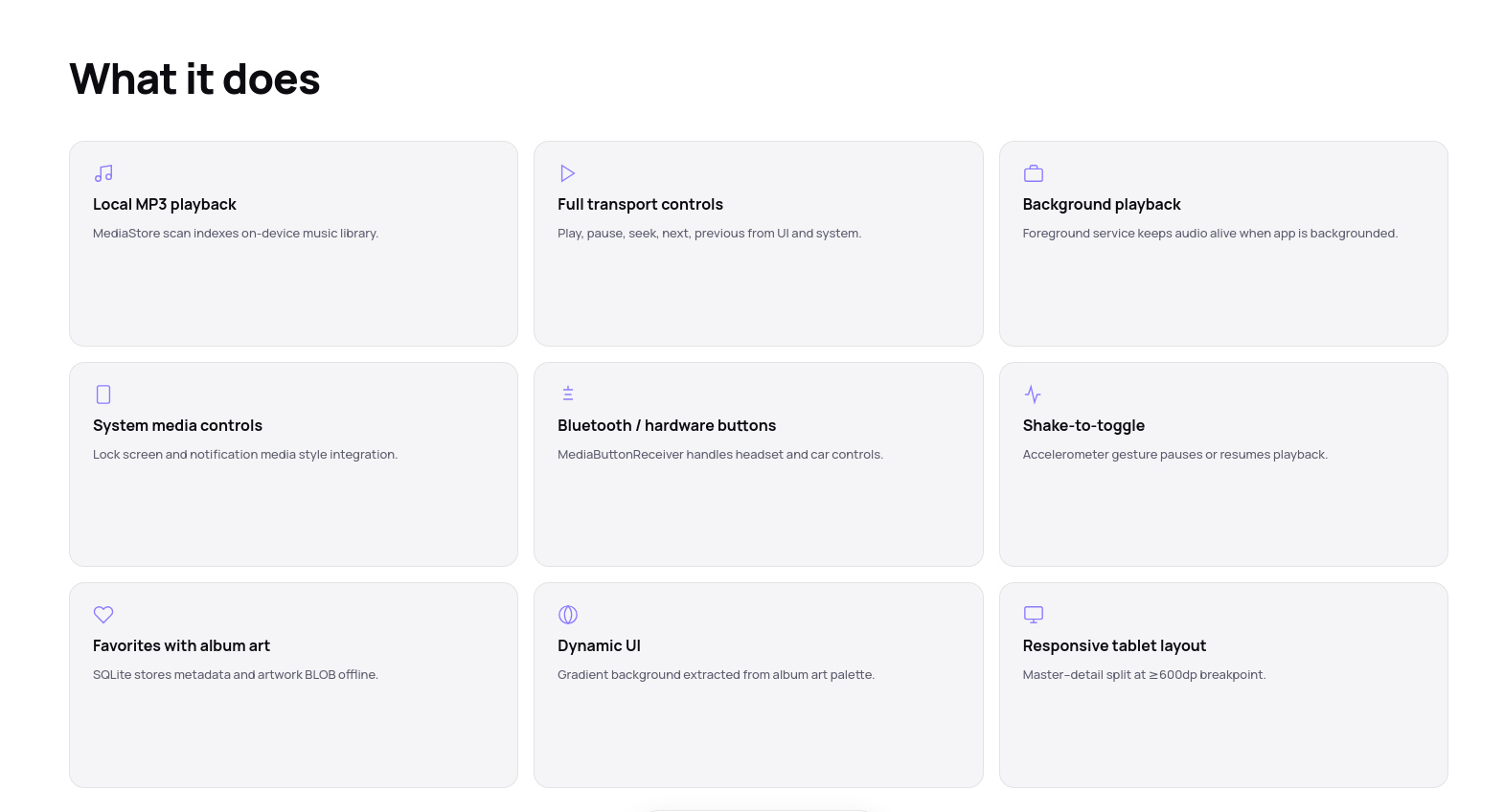1504x812 pixels.
Task: Select the Full transport controls title
Action: (x=640, y=204)
